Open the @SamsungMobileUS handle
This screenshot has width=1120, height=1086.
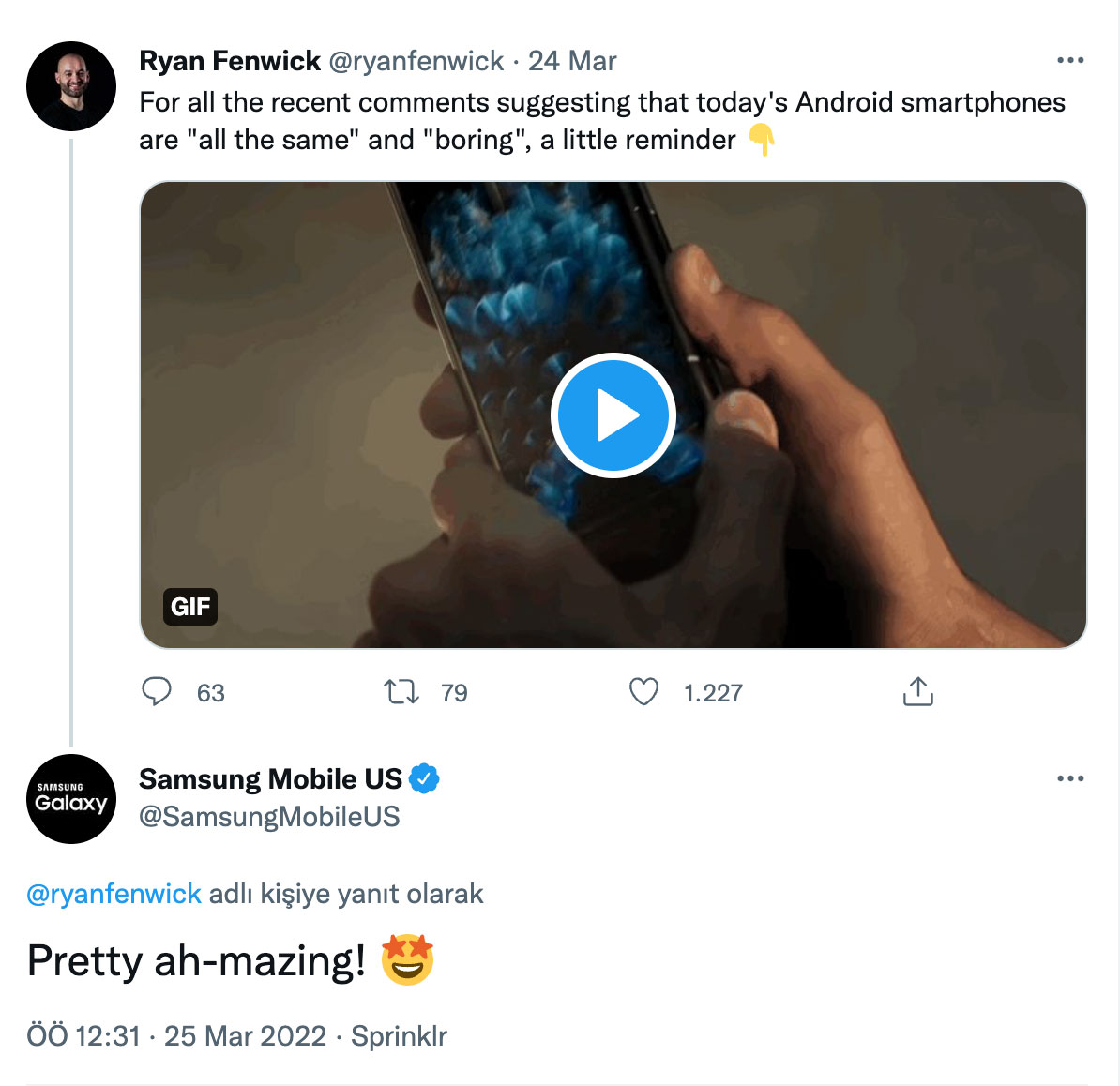[x=269, y=817]
